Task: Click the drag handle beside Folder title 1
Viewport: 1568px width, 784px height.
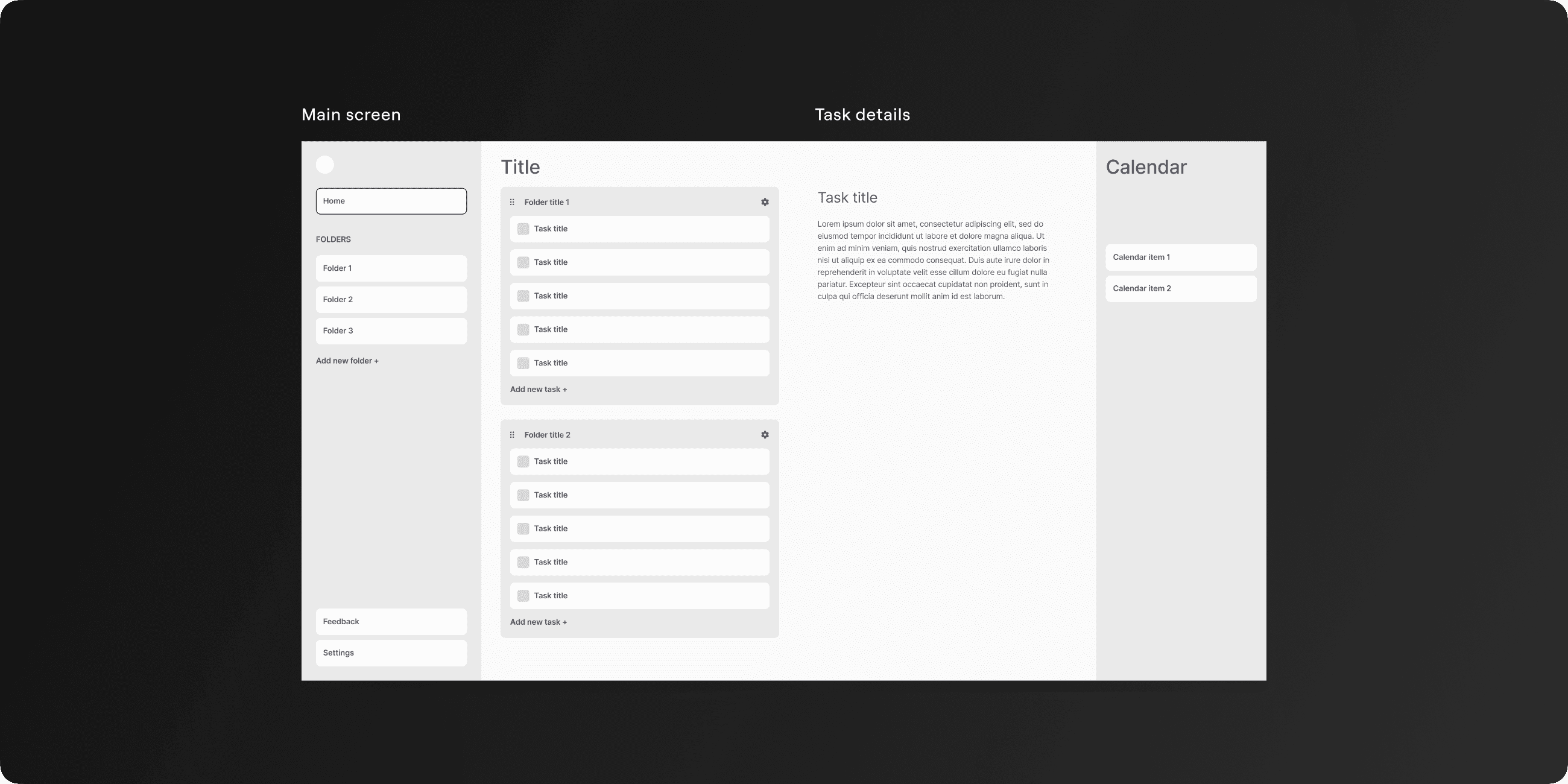Action: pos(512,202)
